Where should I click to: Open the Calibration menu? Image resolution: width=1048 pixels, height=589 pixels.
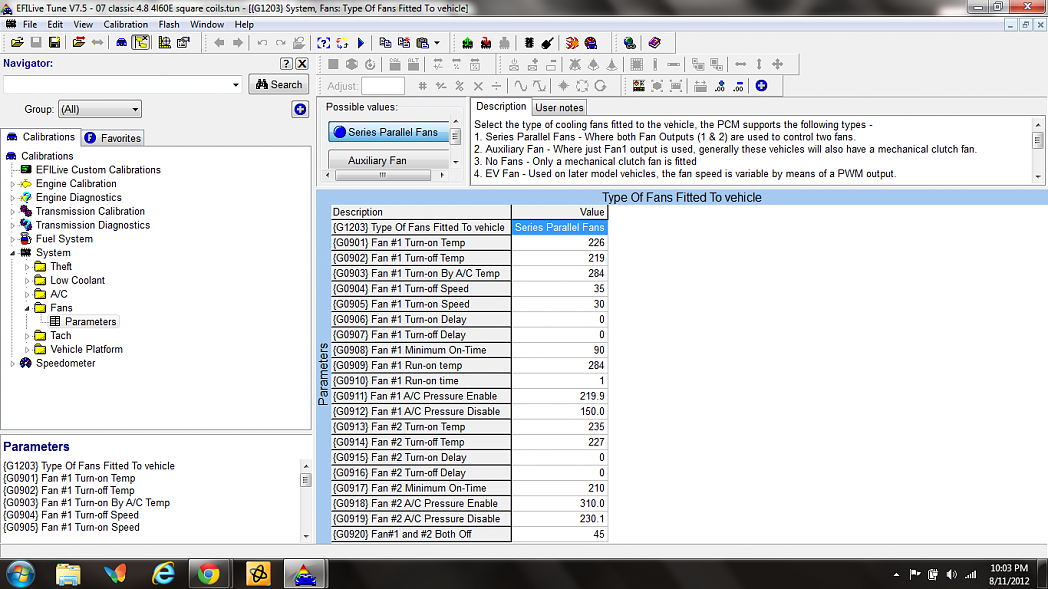coord(125,24)
